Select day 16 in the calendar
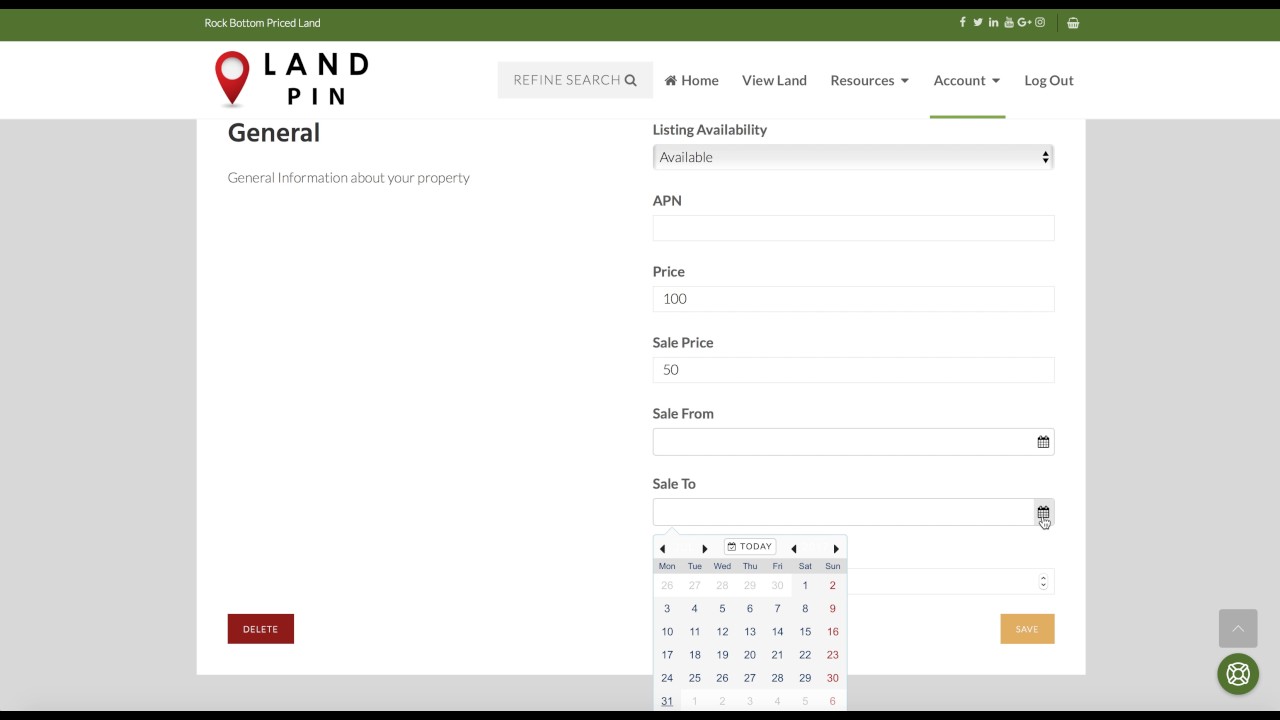This screenshot has width=1280, height=720. pyautogui.click(x=832, y=632)
